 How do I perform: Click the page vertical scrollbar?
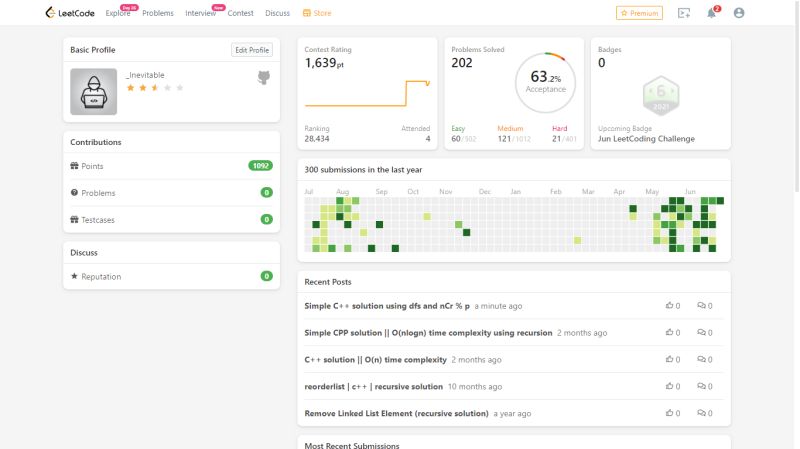tap(796, 97)
